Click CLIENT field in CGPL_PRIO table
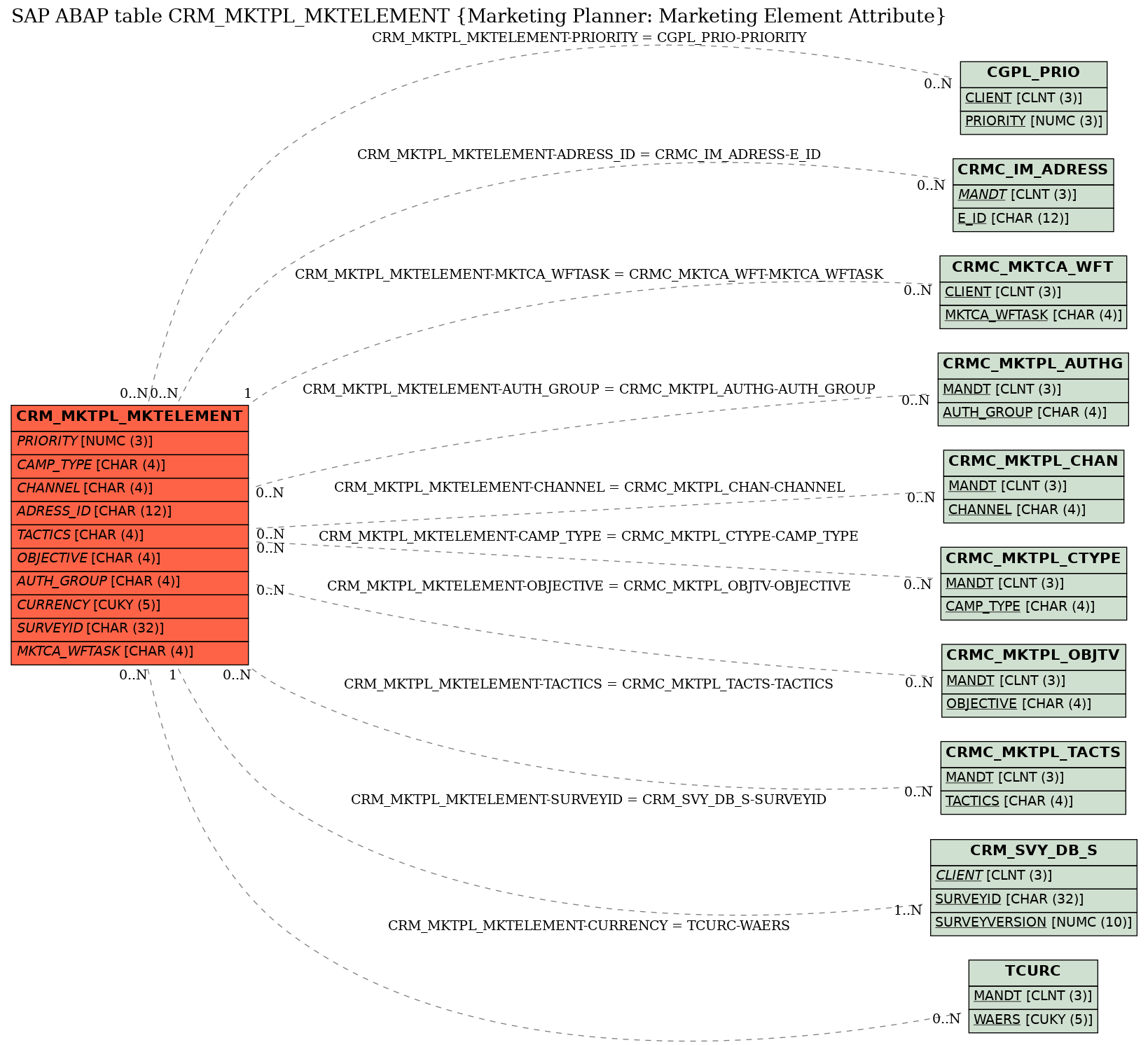 click(x=1033, y=99)
